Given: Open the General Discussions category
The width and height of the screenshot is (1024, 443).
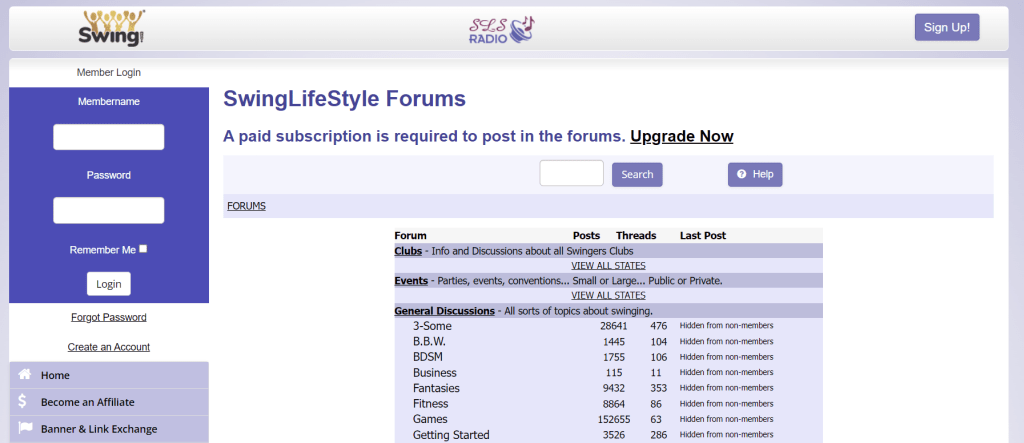Looking at the screenshot, I should click(x=444, y=311).
